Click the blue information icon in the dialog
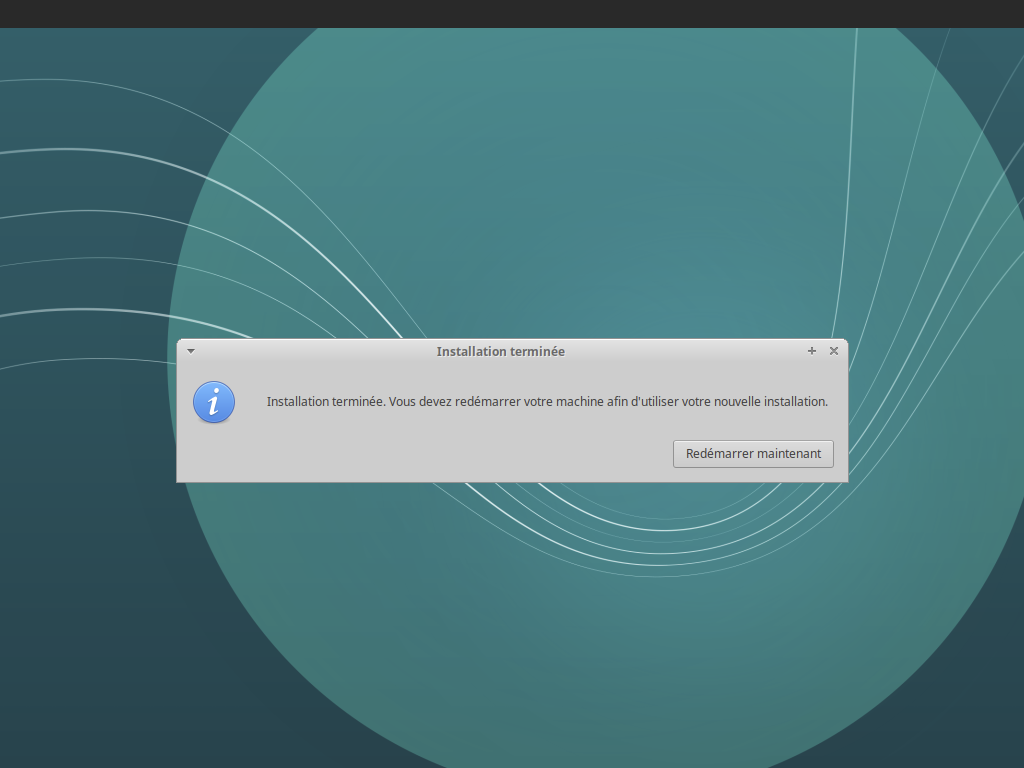 (x=213, y=402)
